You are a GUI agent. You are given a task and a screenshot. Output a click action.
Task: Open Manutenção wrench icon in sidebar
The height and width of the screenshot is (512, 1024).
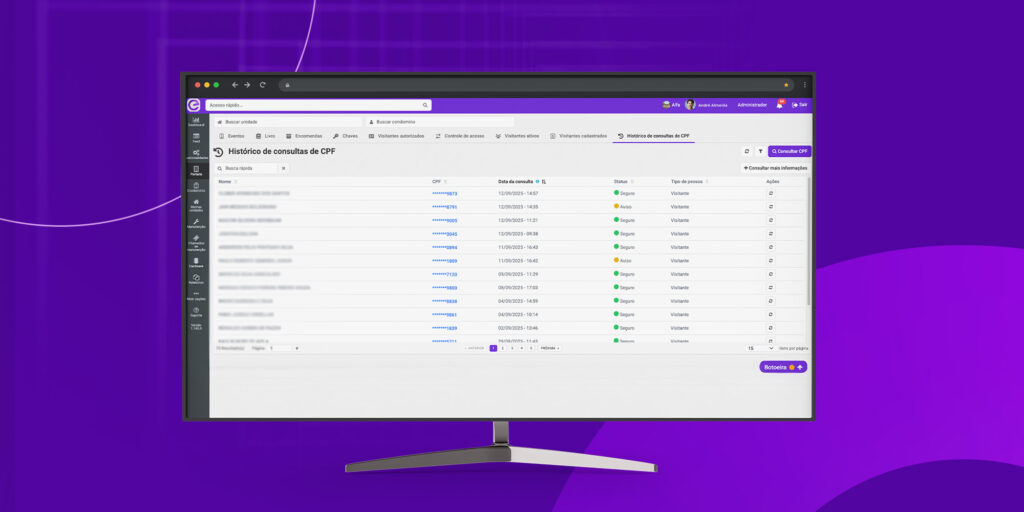tap(196, 223)
